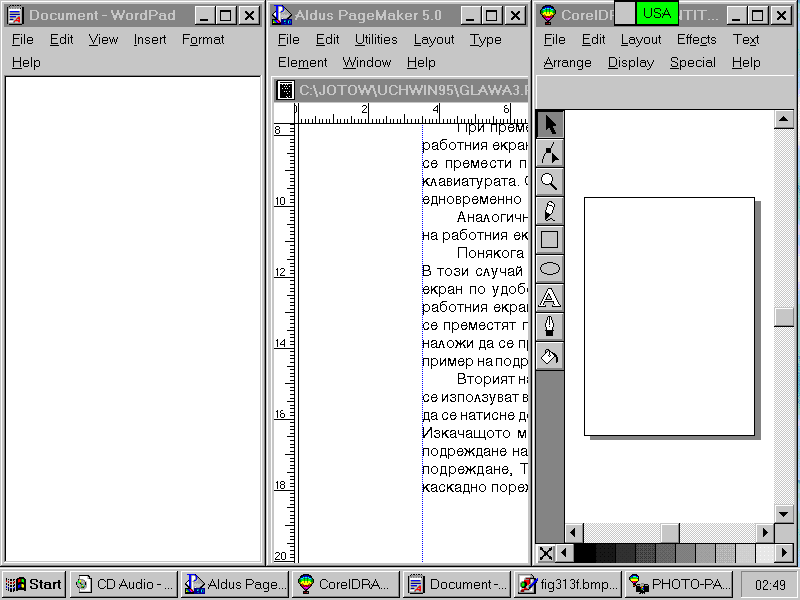Click CorelDRAW horizontal scrollbar left arrow

point(573,533)
